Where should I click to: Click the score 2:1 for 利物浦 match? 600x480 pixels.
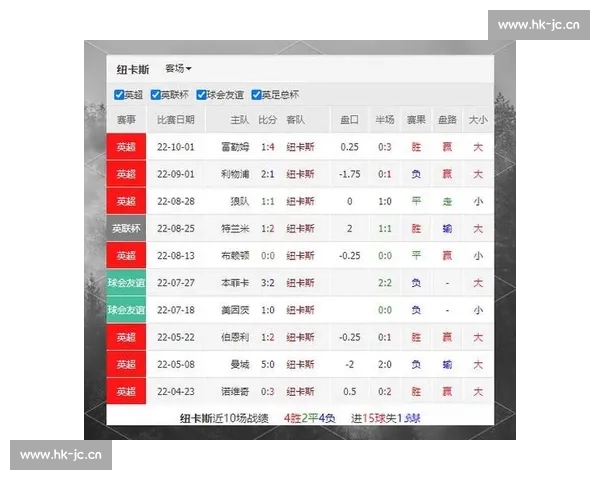click(x=267, y=174)
